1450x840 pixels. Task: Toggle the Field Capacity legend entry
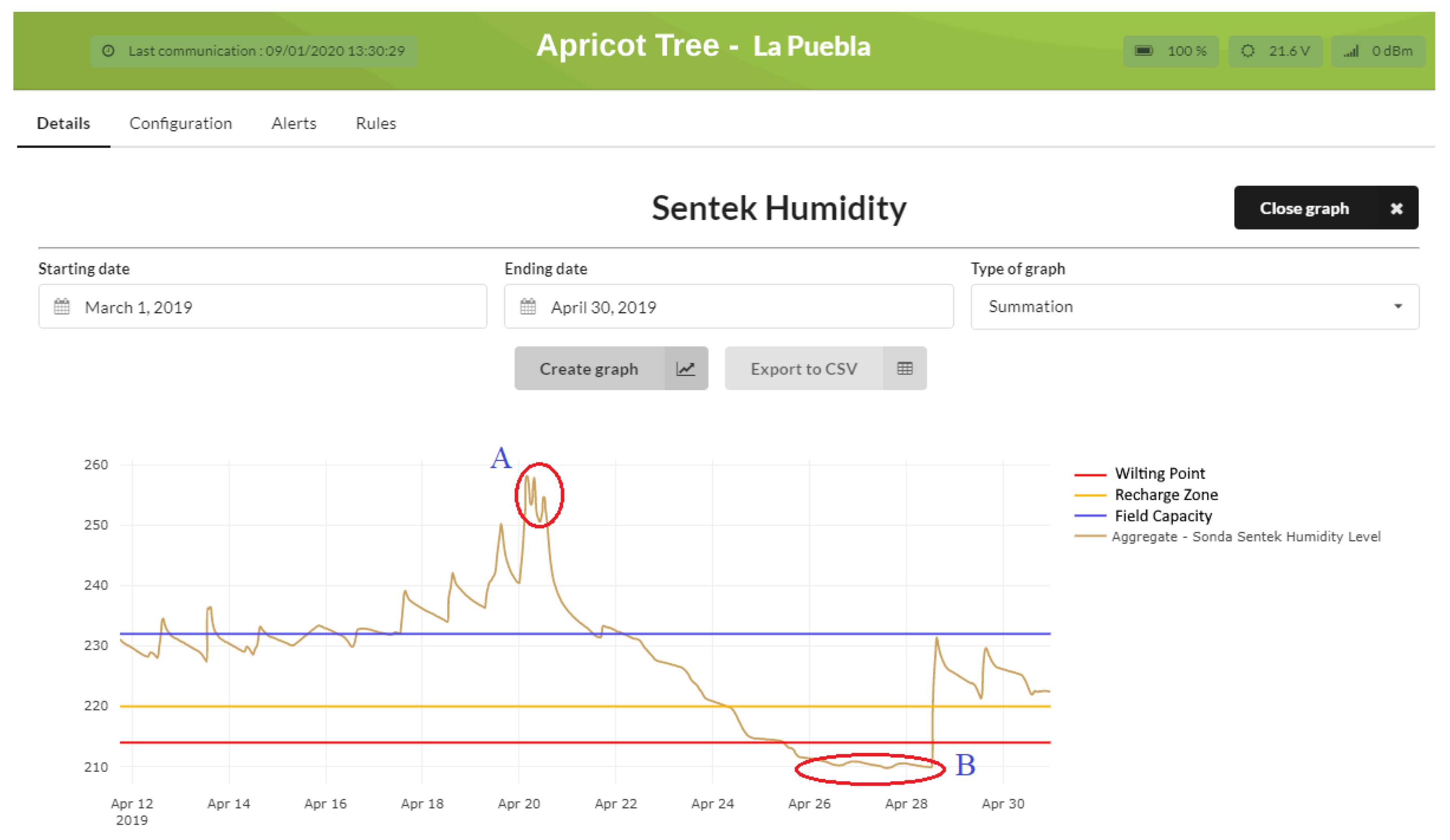tap(1143, 516)
